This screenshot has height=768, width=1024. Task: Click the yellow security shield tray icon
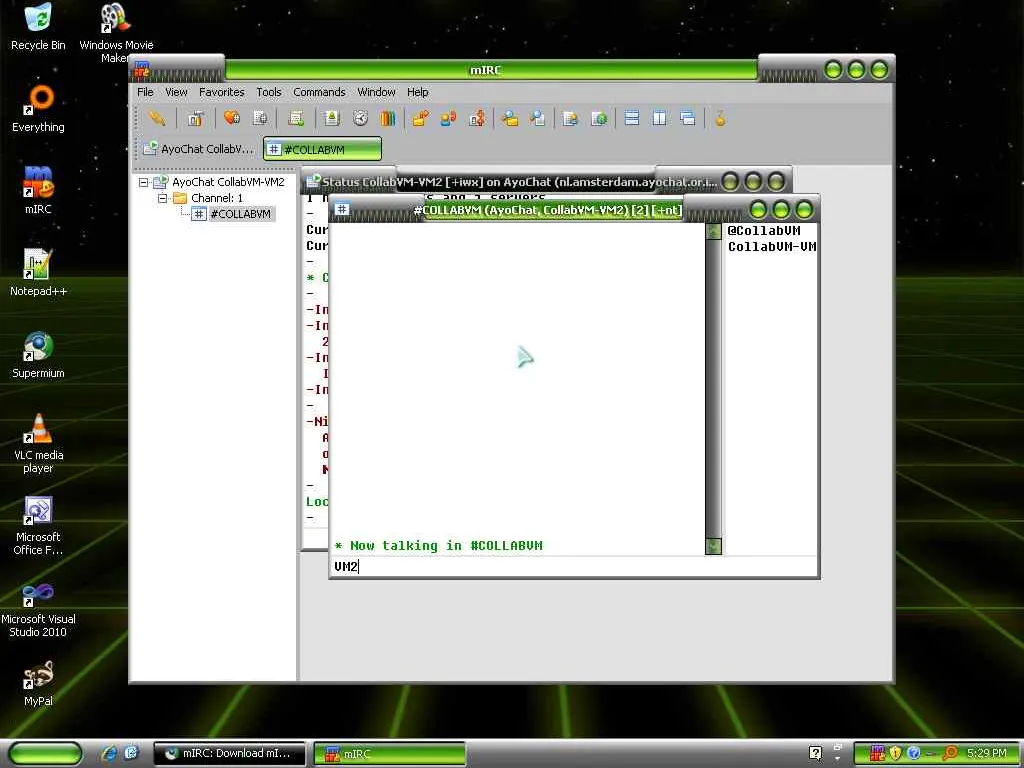click(895, 753)
